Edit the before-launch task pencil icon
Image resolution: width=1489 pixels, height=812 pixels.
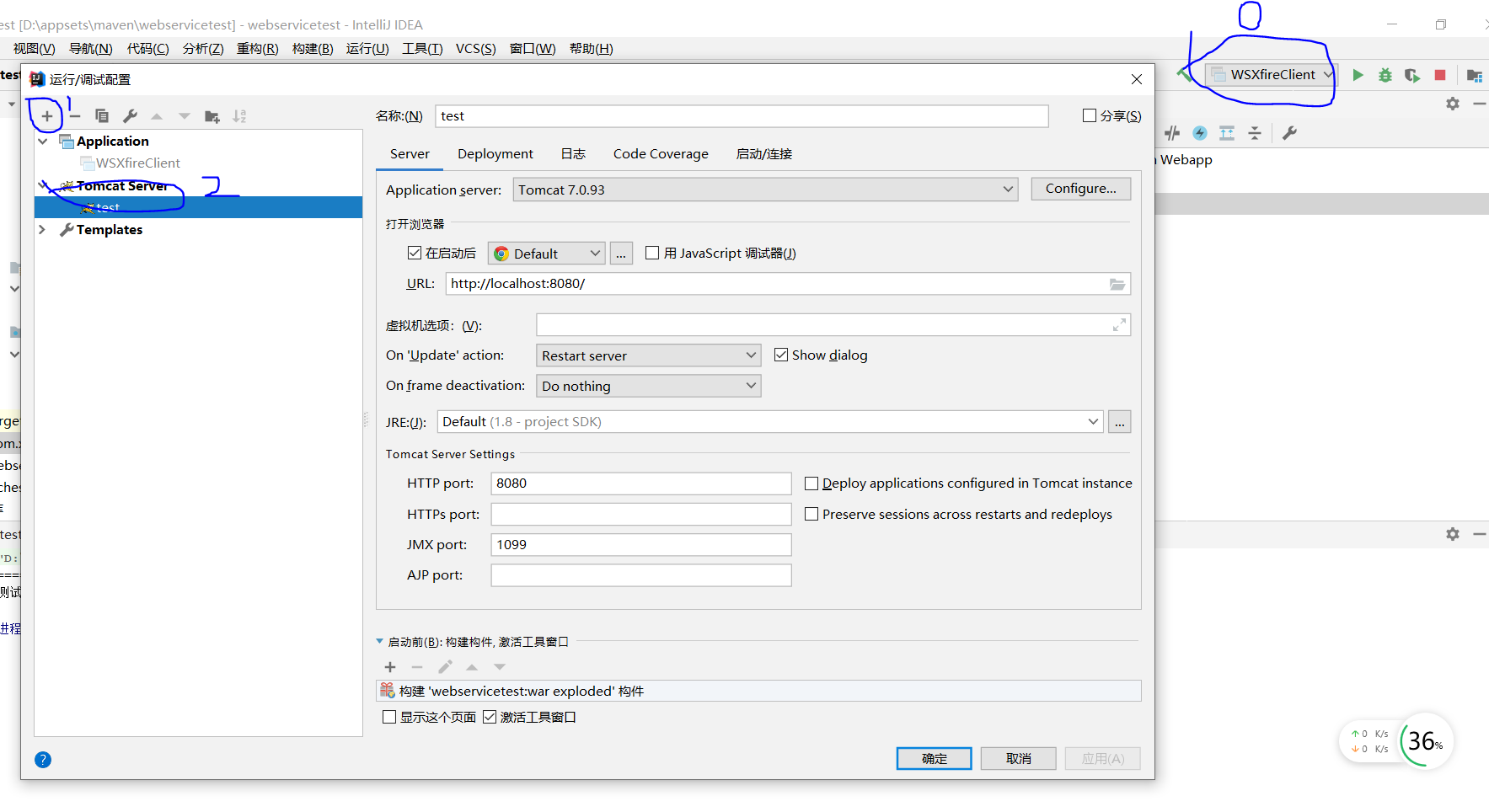[x=445, y=667]
